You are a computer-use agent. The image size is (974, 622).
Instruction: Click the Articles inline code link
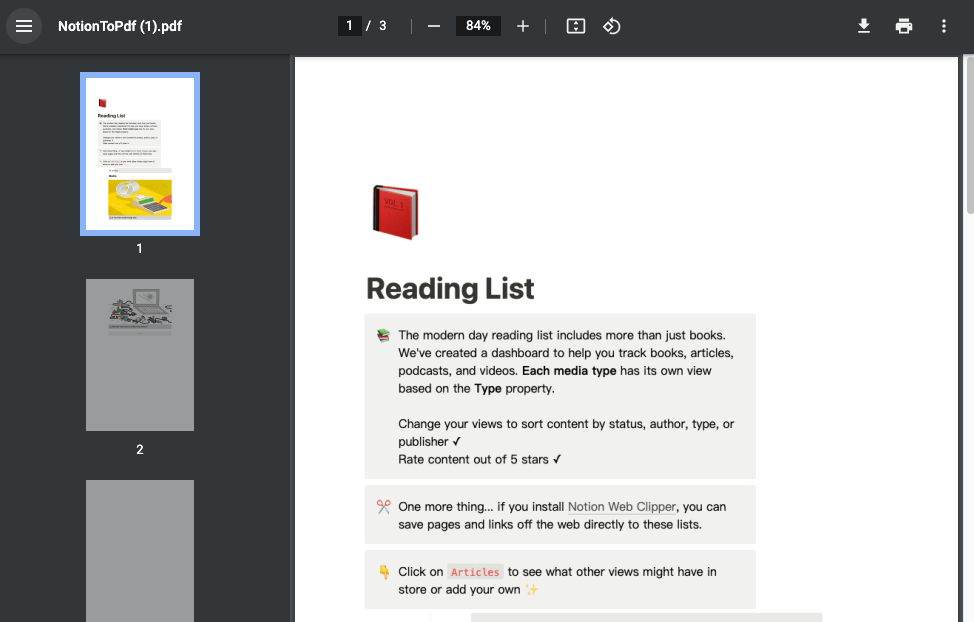coord(475,572)
